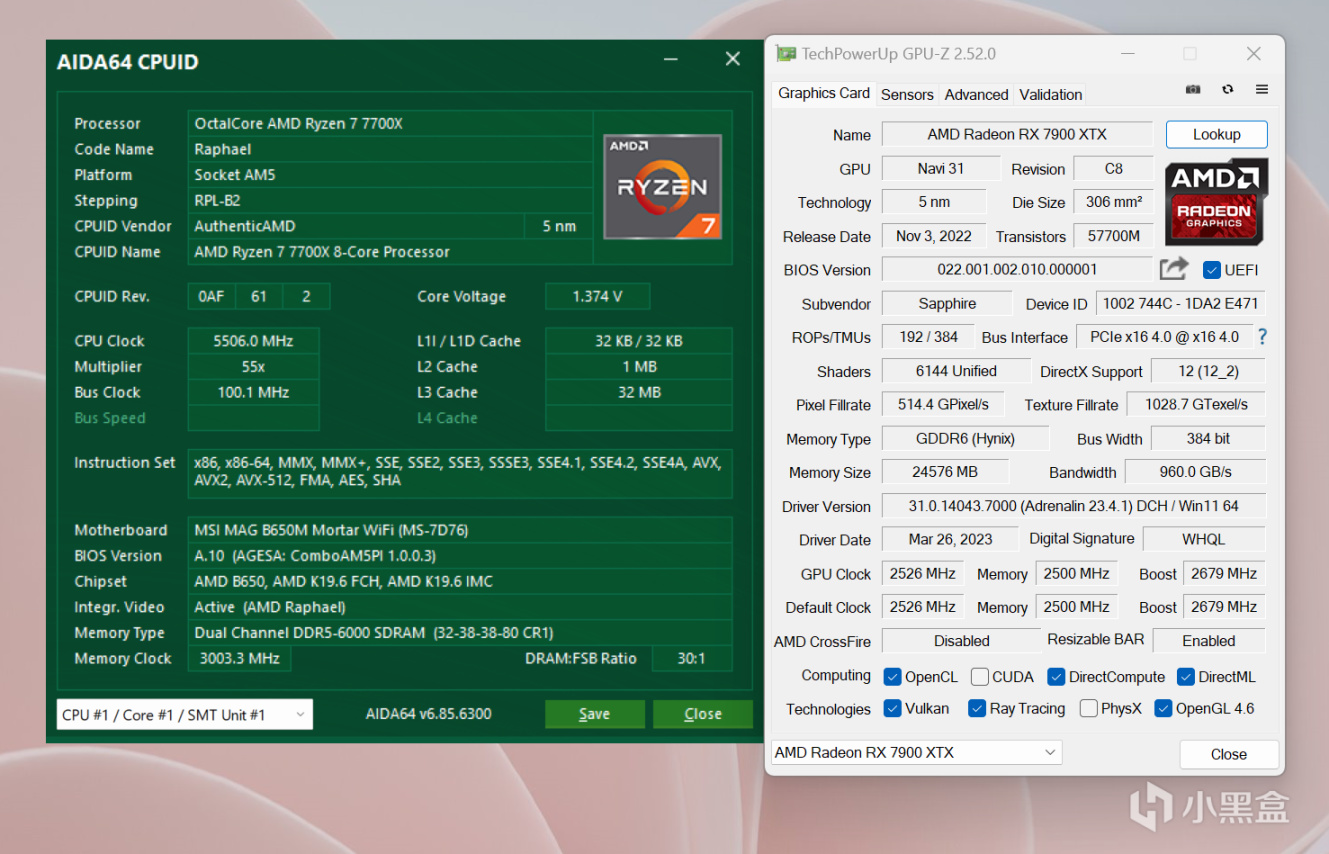
Task: Take a GPU-Z screenshot with the camera icon
Action: tap(1193, 90)
